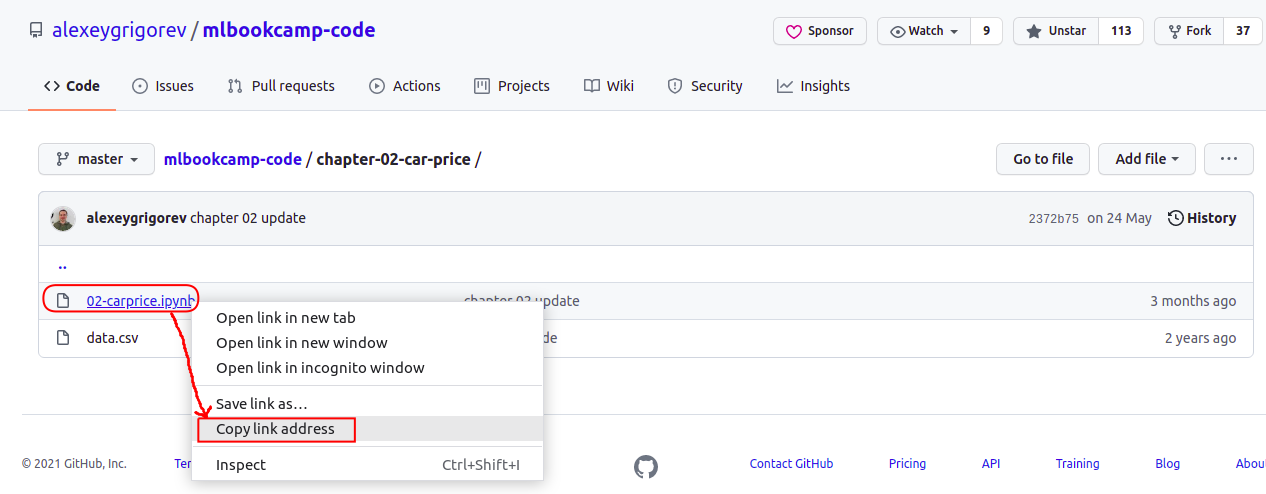Screen dimensions: 1266x494
Task: Switch to the Issues tab
Action: (163, 86)
